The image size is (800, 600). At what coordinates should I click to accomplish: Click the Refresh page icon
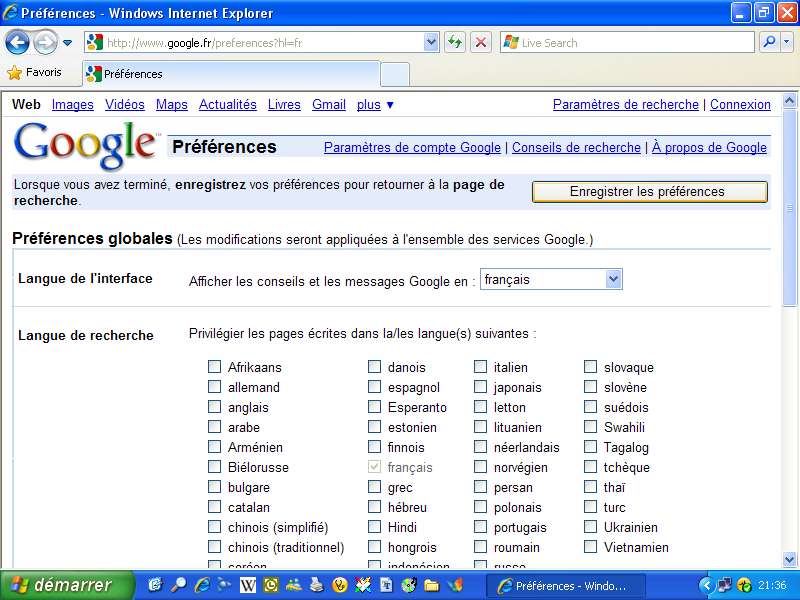point(455,42)
